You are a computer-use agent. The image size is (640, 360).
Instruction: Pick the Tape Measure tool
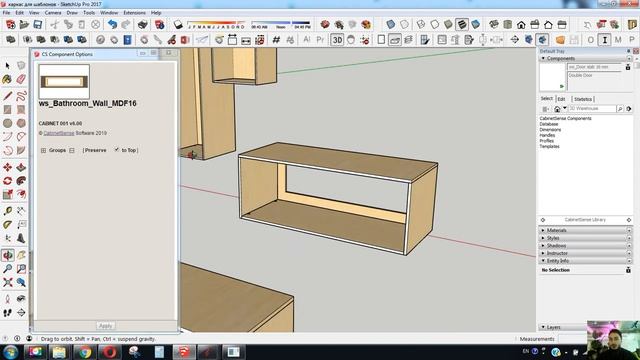click(7, 211)
